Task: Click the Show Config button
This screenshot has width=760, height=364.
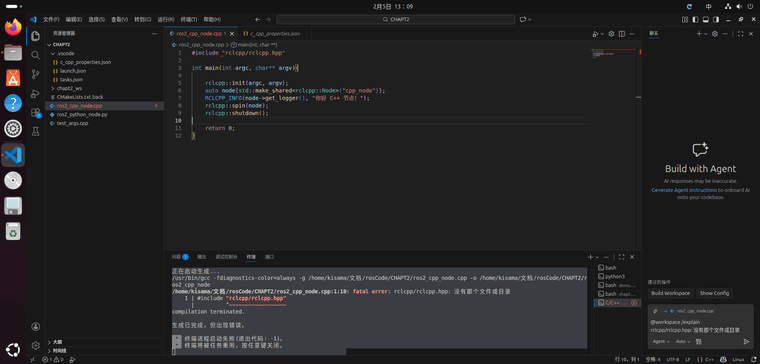Action: (x=714, y=293)
